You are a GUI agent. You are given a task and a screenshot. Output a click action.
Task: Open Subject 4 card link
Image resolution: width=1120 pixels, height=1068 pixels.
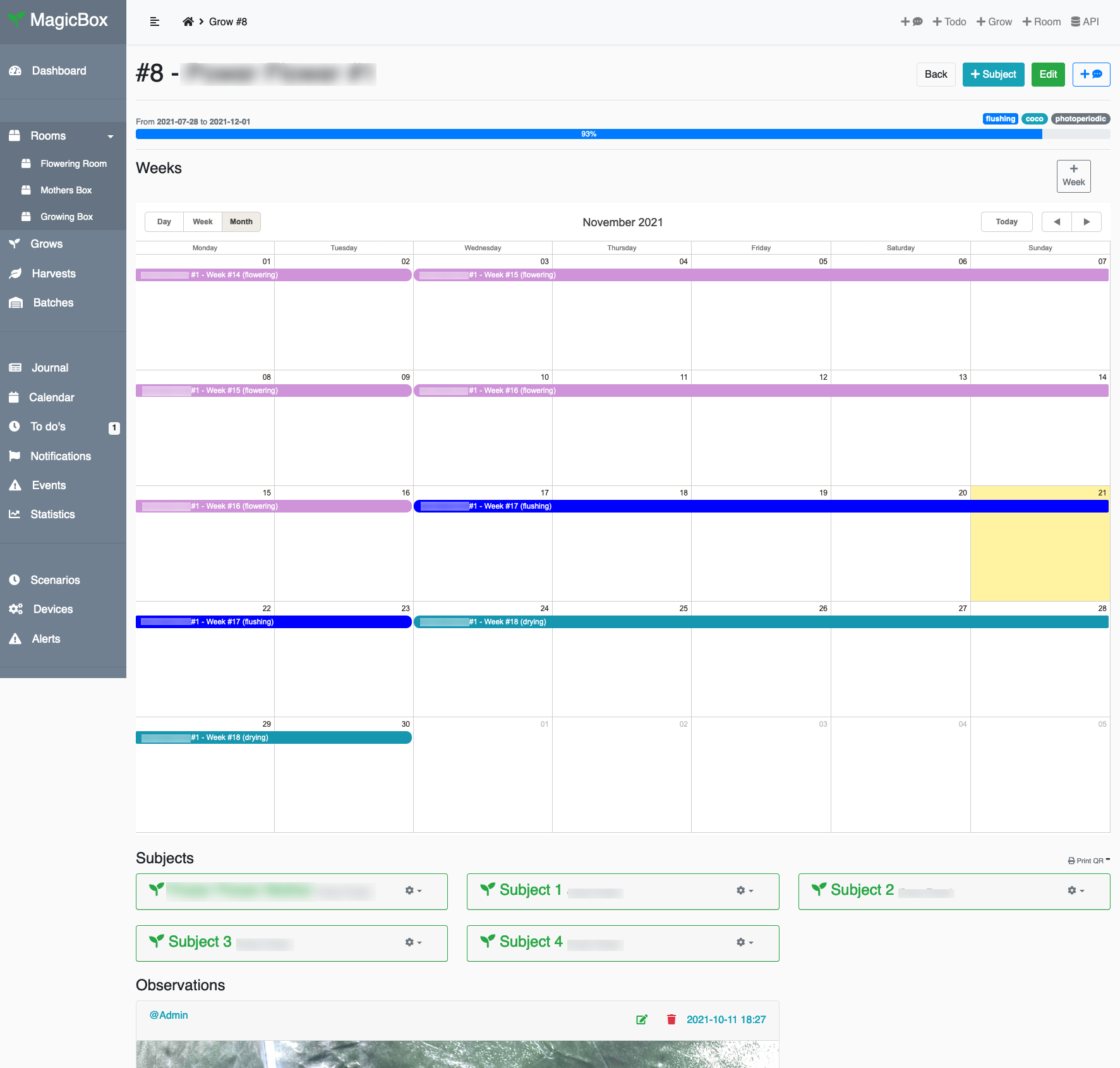(x=531, y=942)
